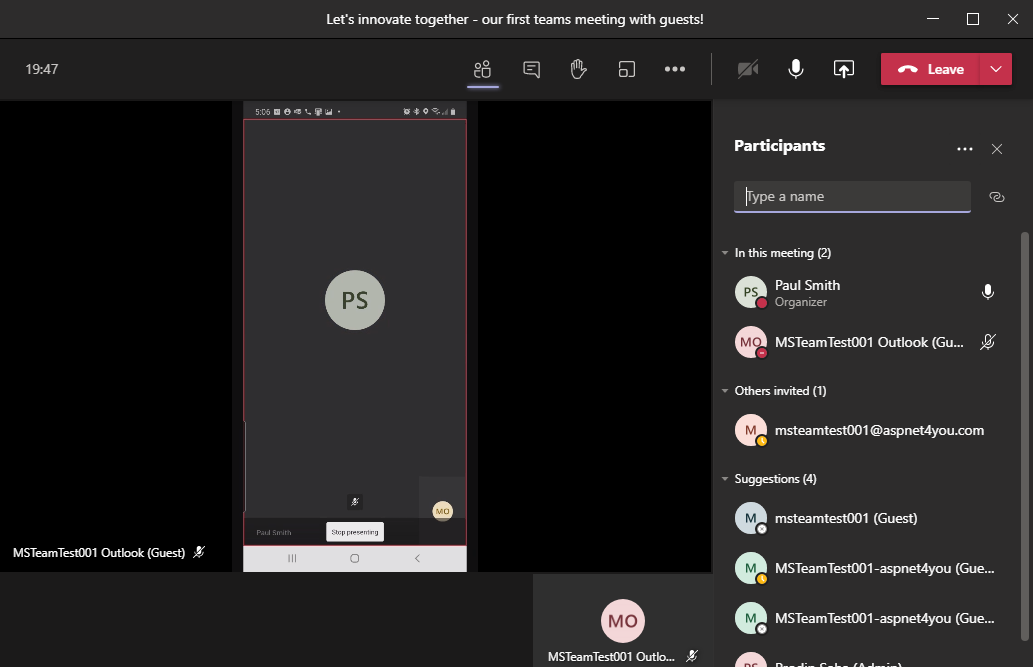Collapse the In this meeting section
This screenshot has height=667, width=1033.
tap(725, 253)
